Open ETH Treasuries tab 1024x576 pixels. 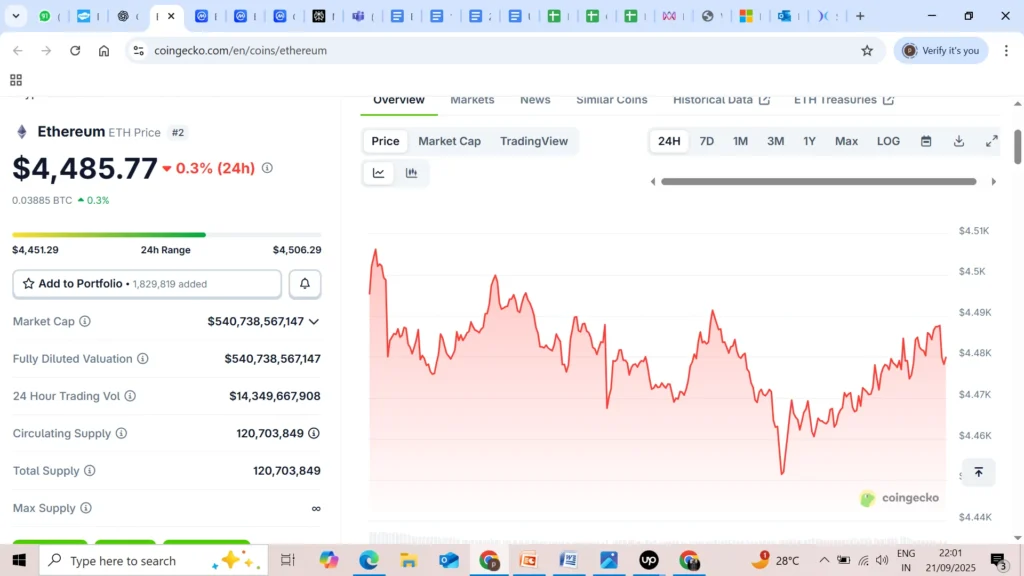[x=844, y=100]
